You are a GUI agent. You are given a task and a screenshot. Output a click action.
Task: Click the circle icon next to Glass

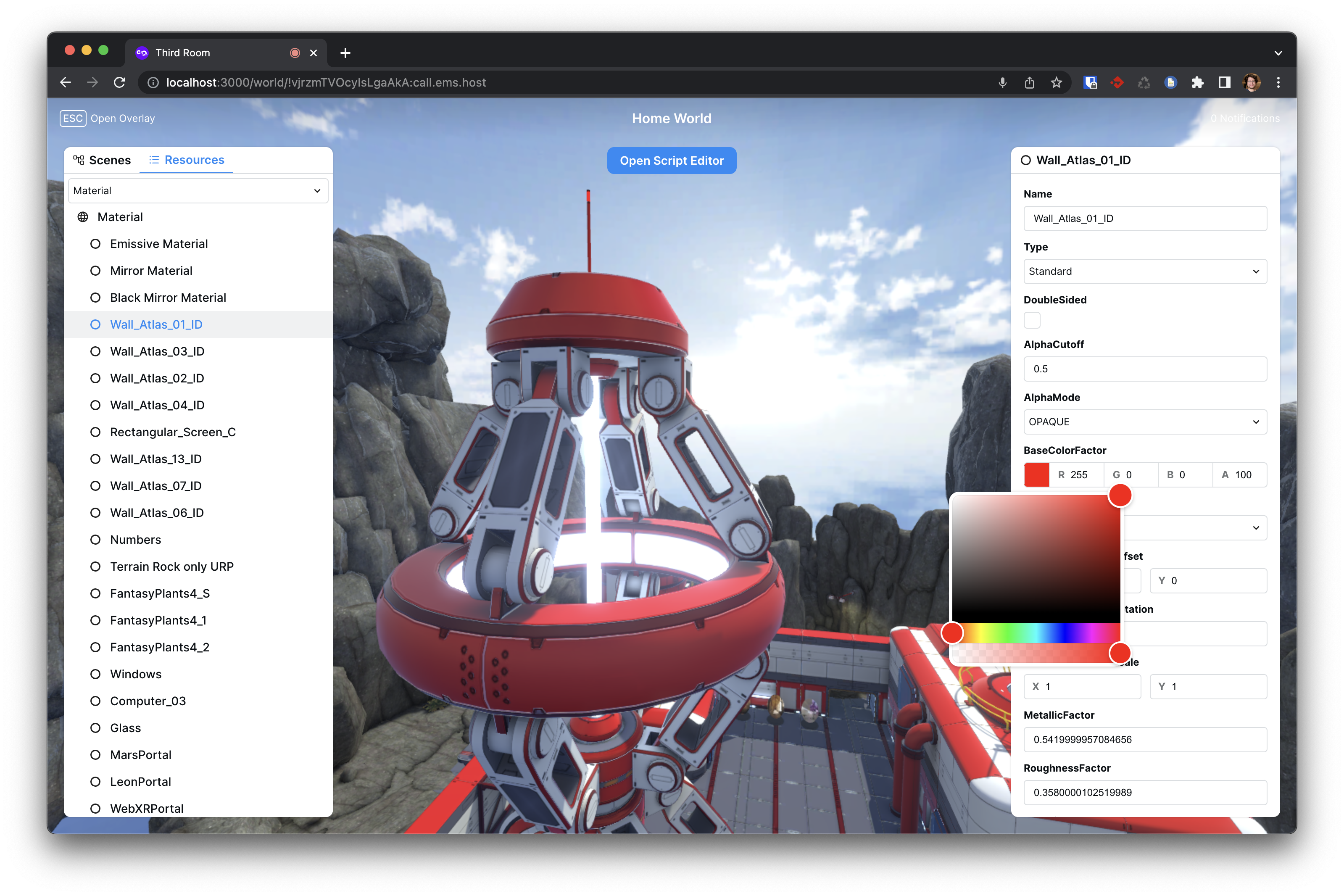[95, 728]
